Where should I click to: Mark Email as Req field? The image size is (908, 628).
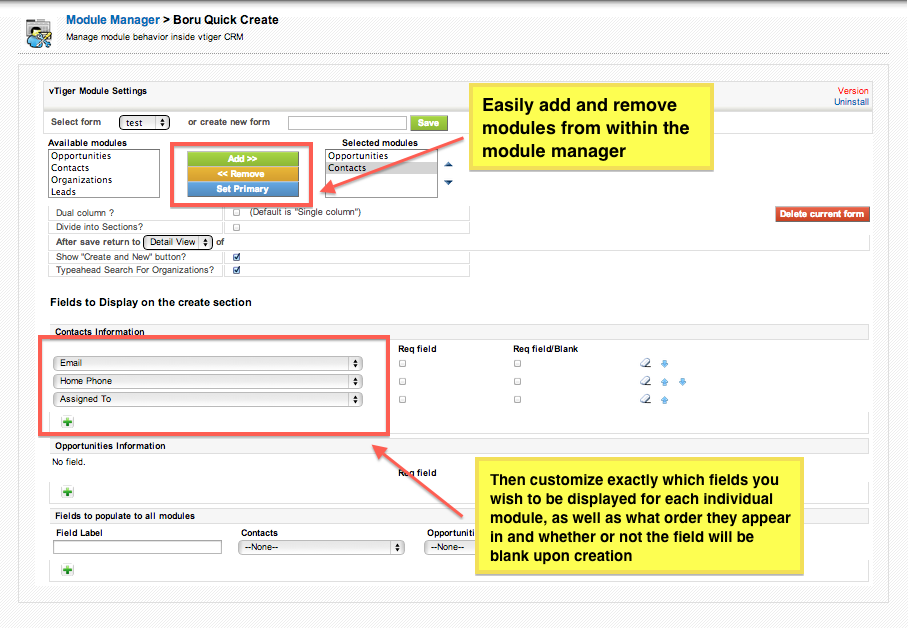pos(402,364)
